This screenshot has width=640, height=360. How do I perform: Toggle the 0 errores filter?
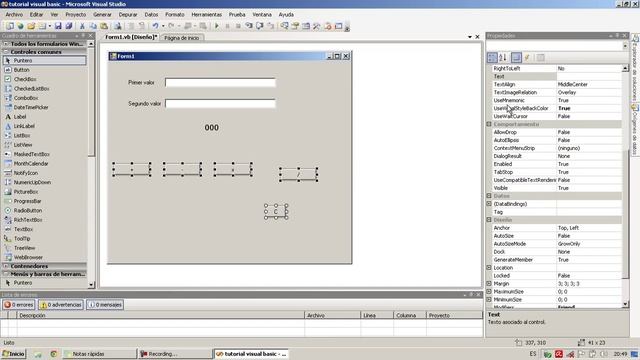pos(18,305)
